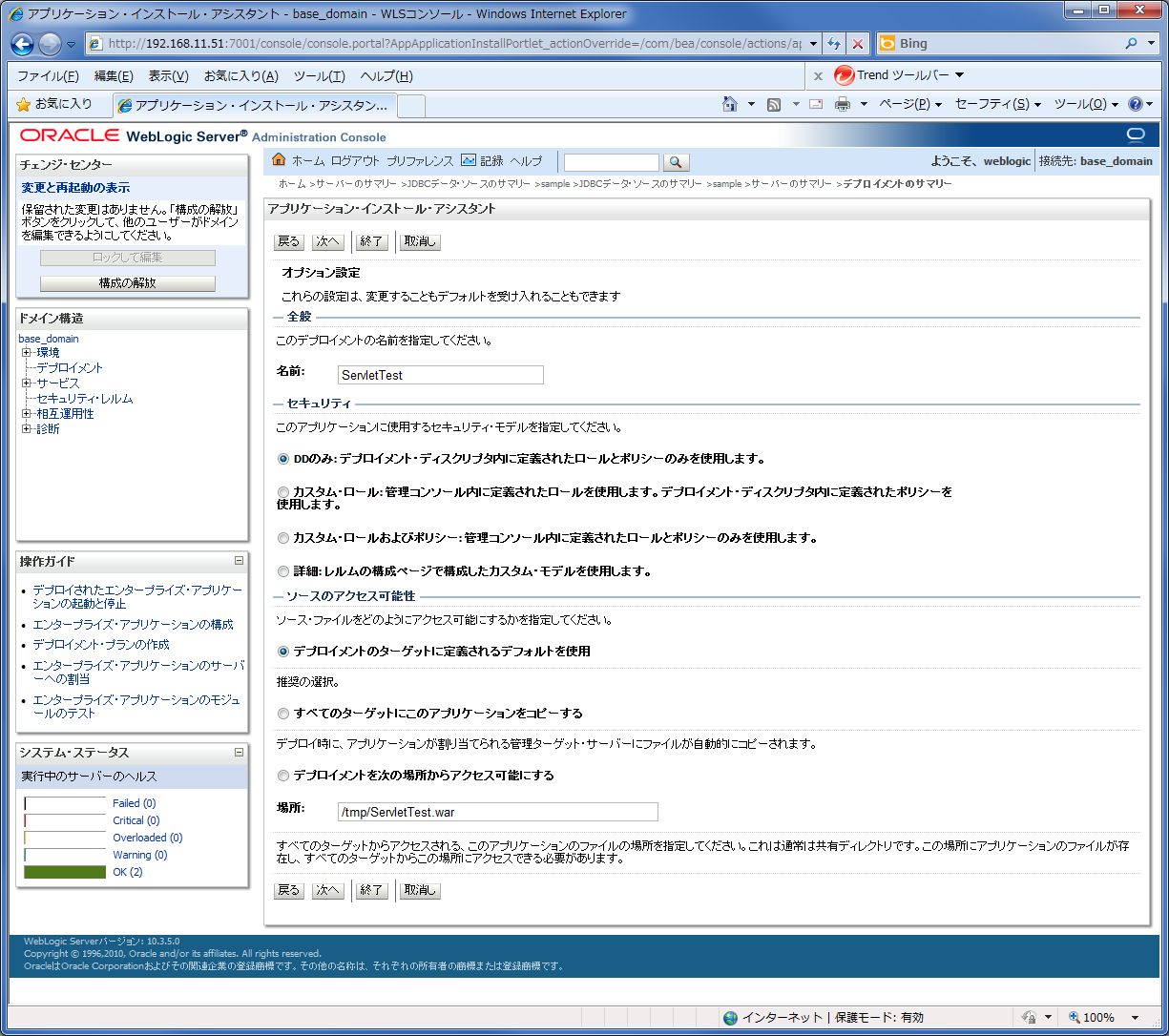The image size is (1169, 1036).
Task: Click the Failed (0) health link
Action: click(134, 803)
